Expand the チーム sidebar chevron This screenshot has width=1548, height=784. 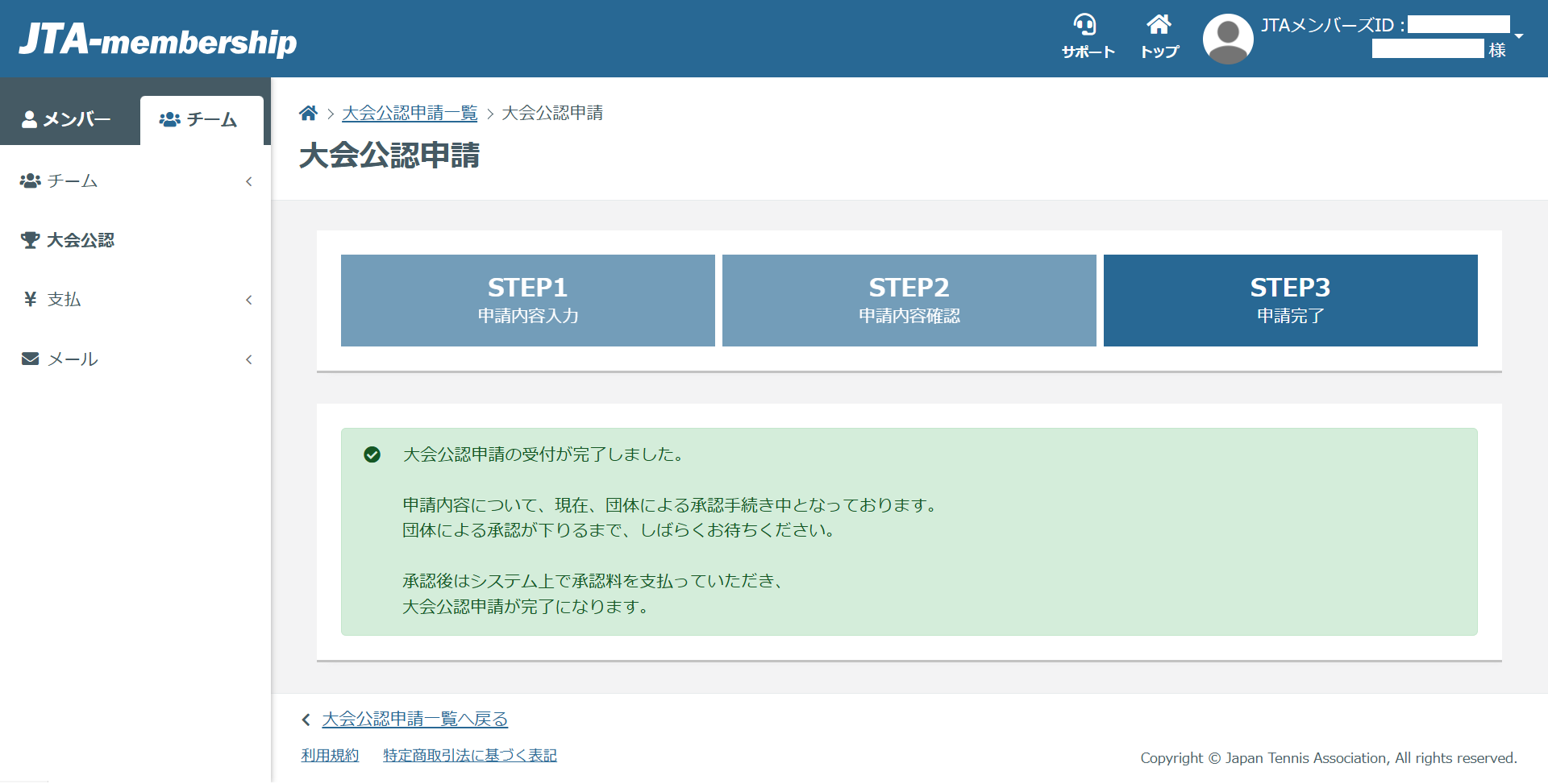coord(249,181)
